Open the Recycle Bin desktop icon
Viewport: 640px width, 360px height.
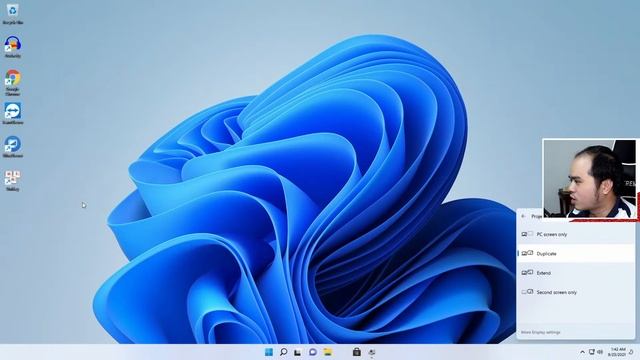(x=13, y=13)
